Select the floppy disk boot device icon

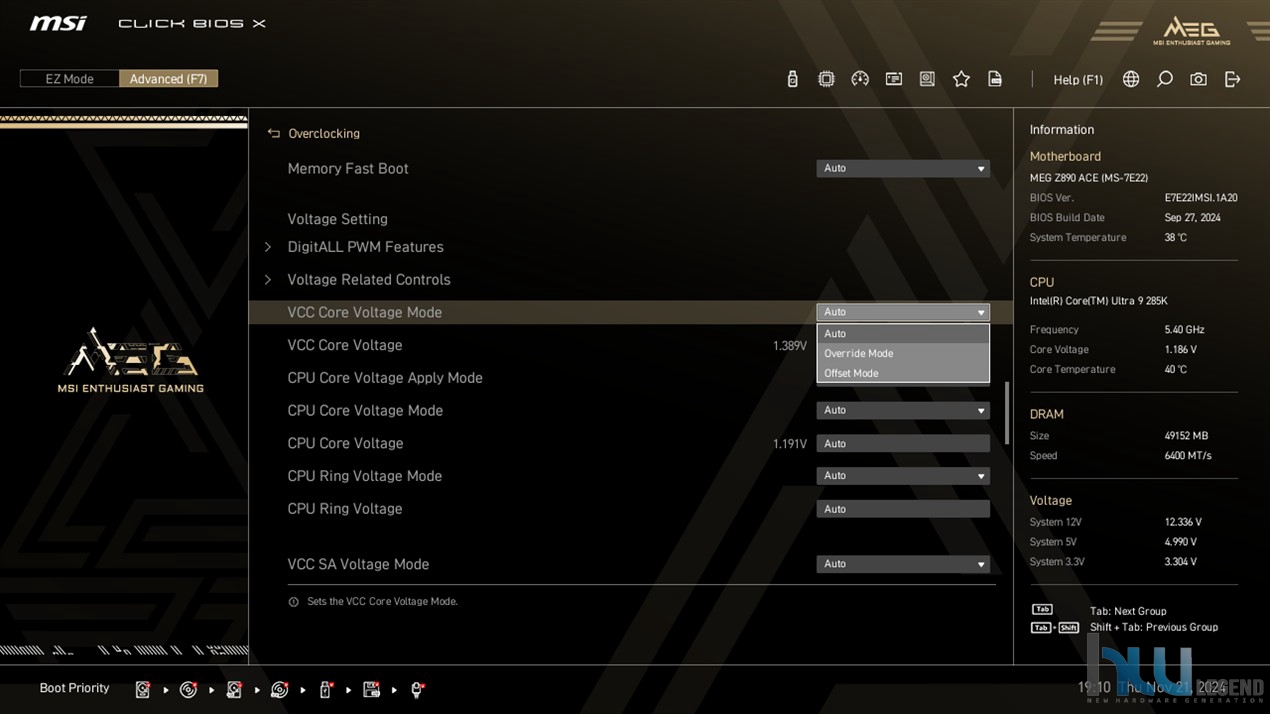tap(371, 689)
